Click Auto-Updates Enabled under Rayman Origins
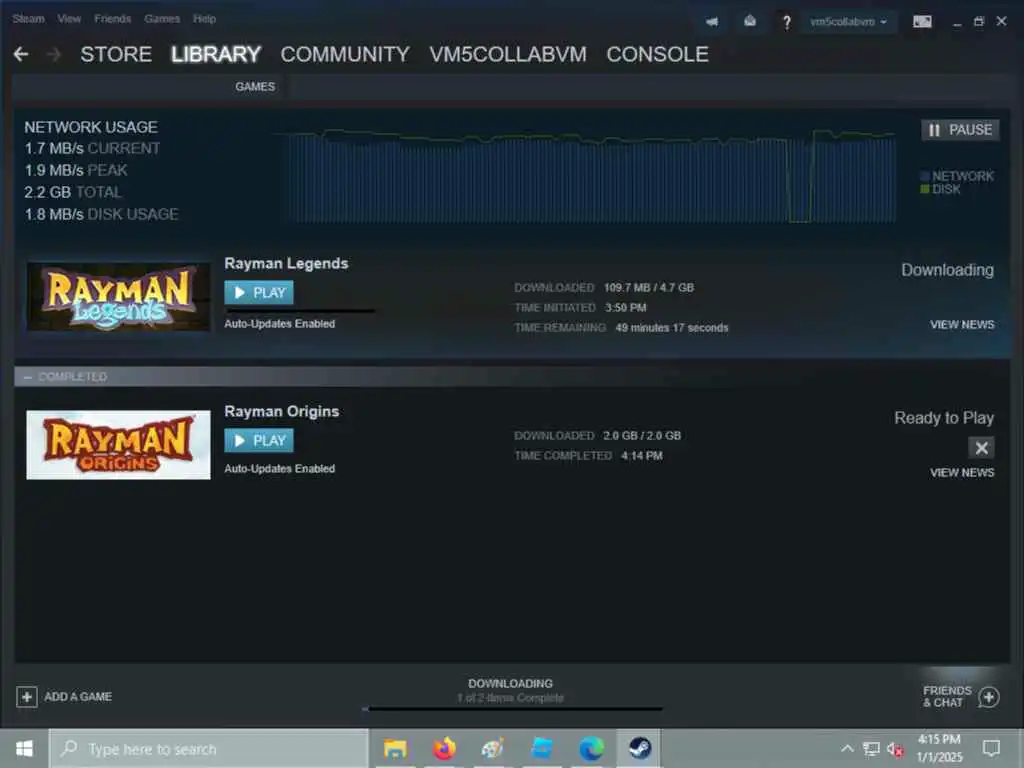Image resolution: width=1024 pixels, height=768 pixels. coord(280,469)
